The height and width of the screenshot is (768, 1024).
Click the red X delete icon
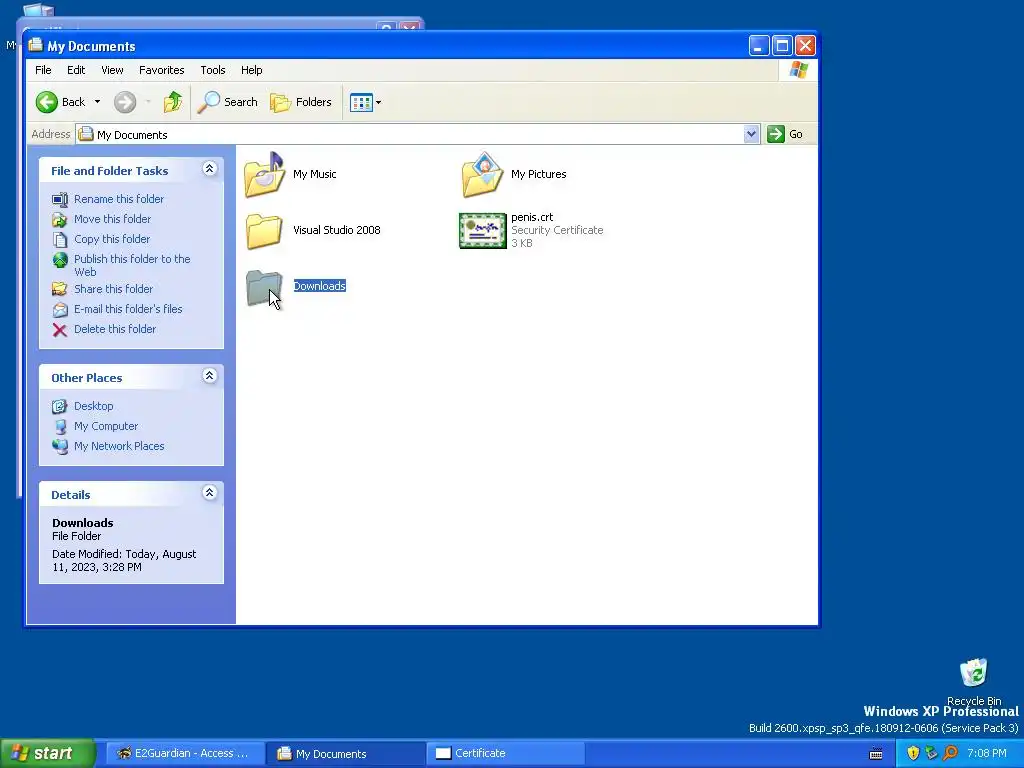[59, 330]
